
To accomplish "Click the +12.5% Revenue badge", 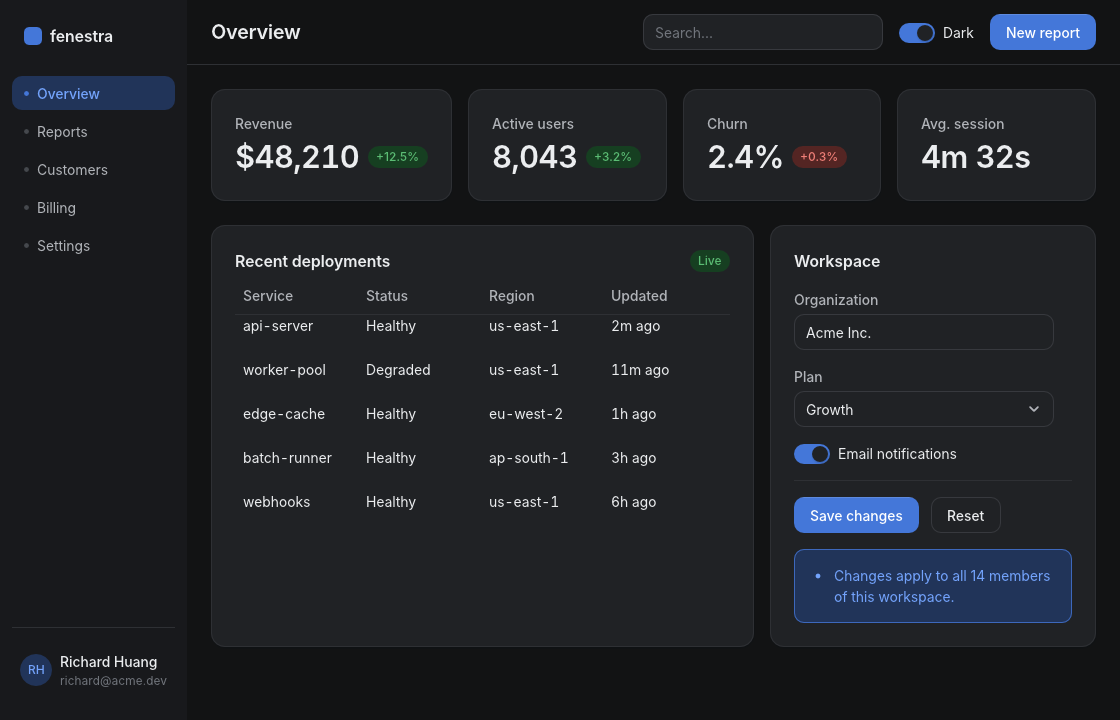I will click(x=397, y=156).
